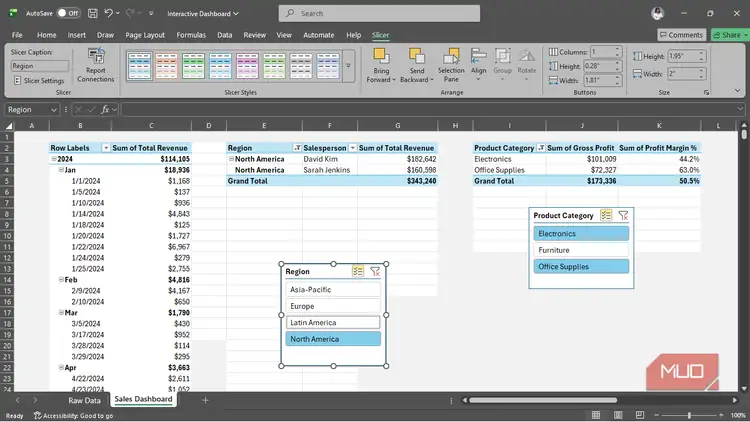Toggle AutoSave switch

[x=68, y=13]
